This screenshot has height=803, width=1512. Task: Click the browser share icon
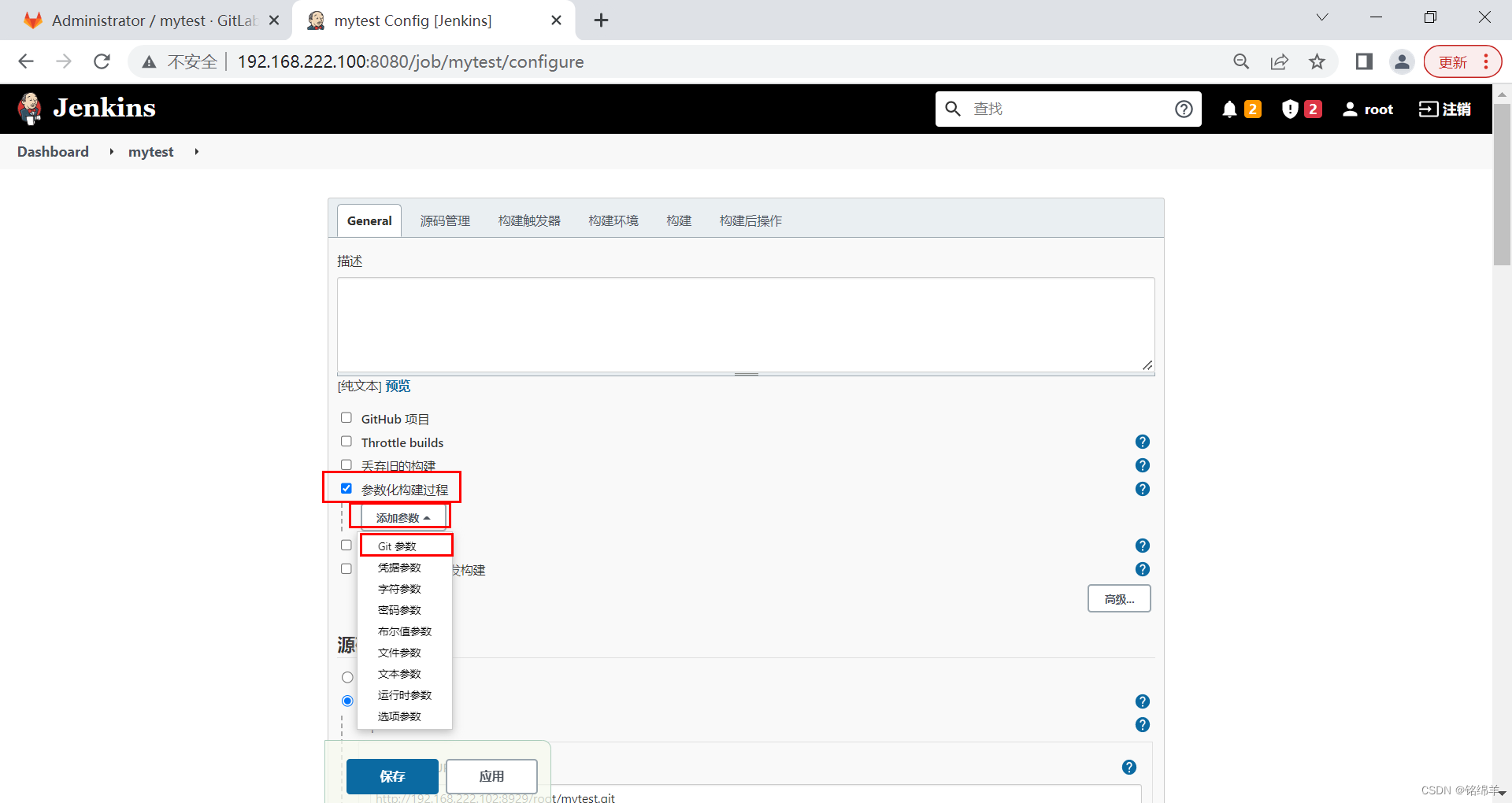[x=1279, y=61]
